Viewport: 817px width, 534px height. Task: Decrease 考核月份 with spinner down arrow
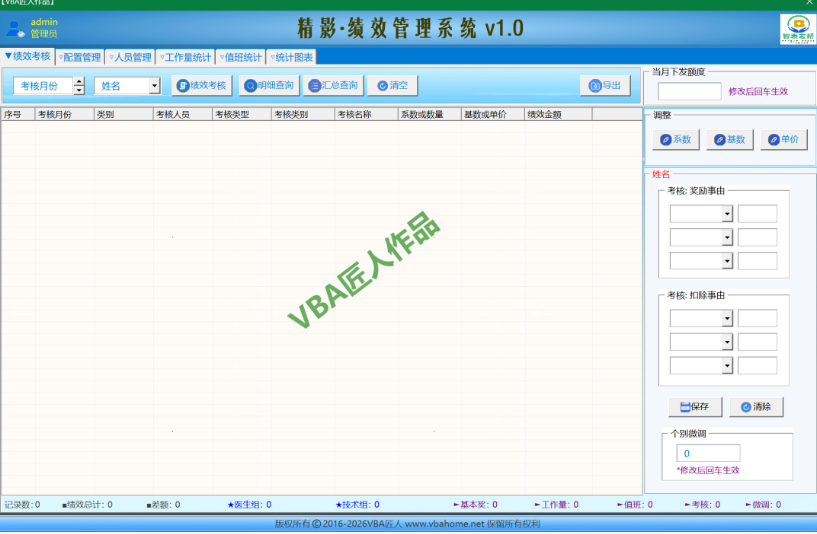pyautogui.click(x=79, y=90)
